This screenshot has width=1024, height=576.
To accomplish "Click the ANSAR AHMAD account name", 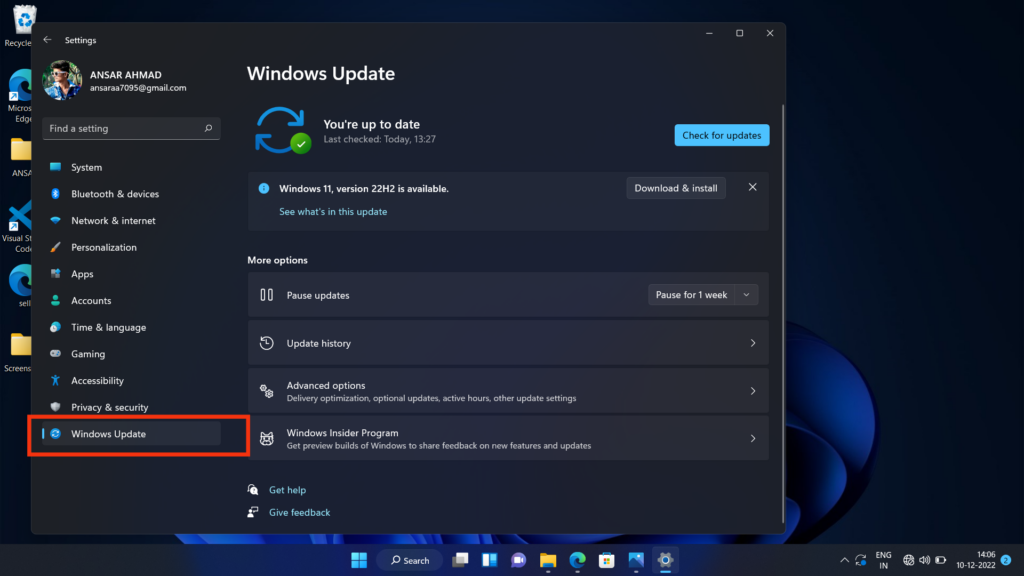I will 125,75.
